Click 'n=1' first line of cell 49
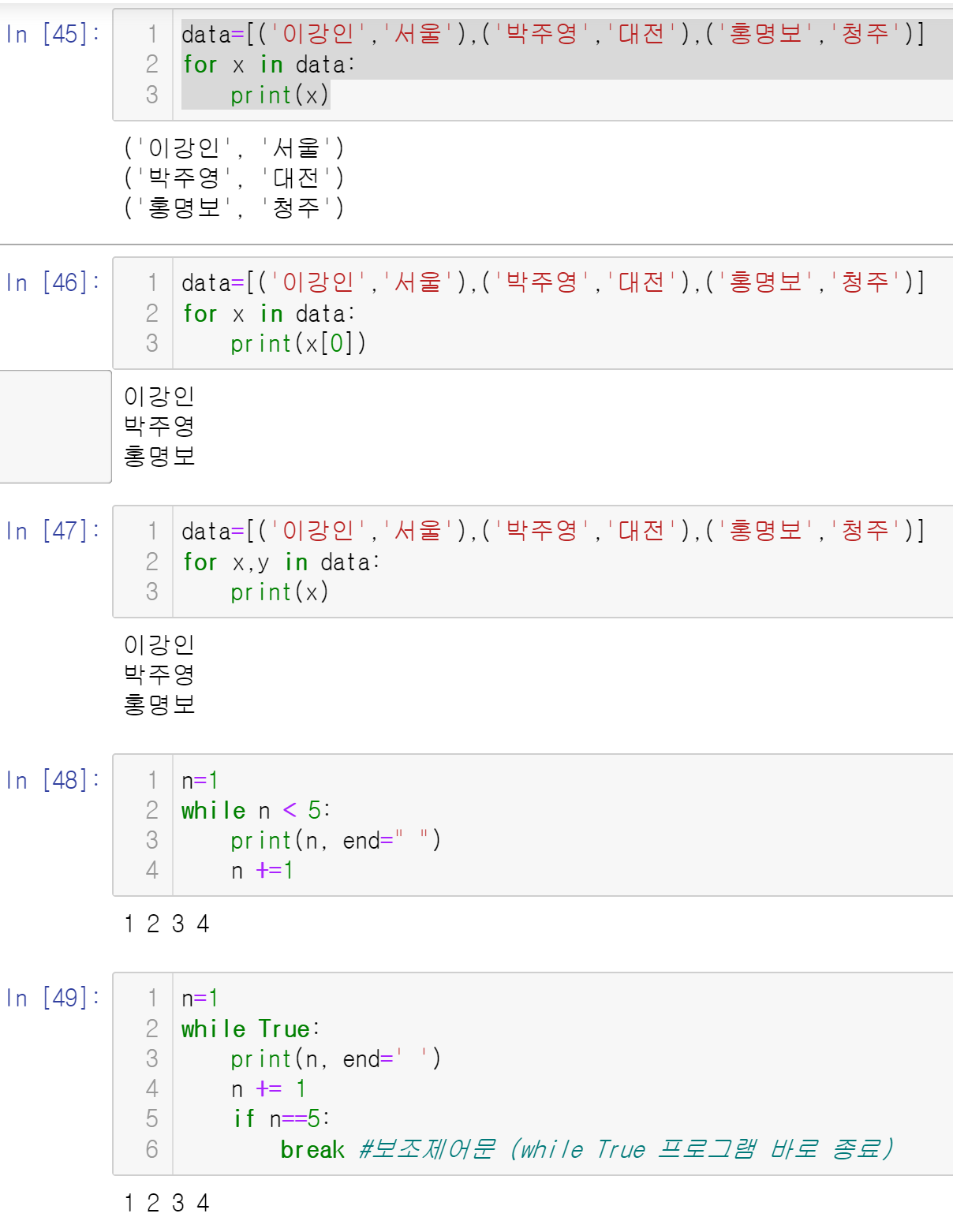This screenshot has height=1232, width=953. [x=200, y=999]
